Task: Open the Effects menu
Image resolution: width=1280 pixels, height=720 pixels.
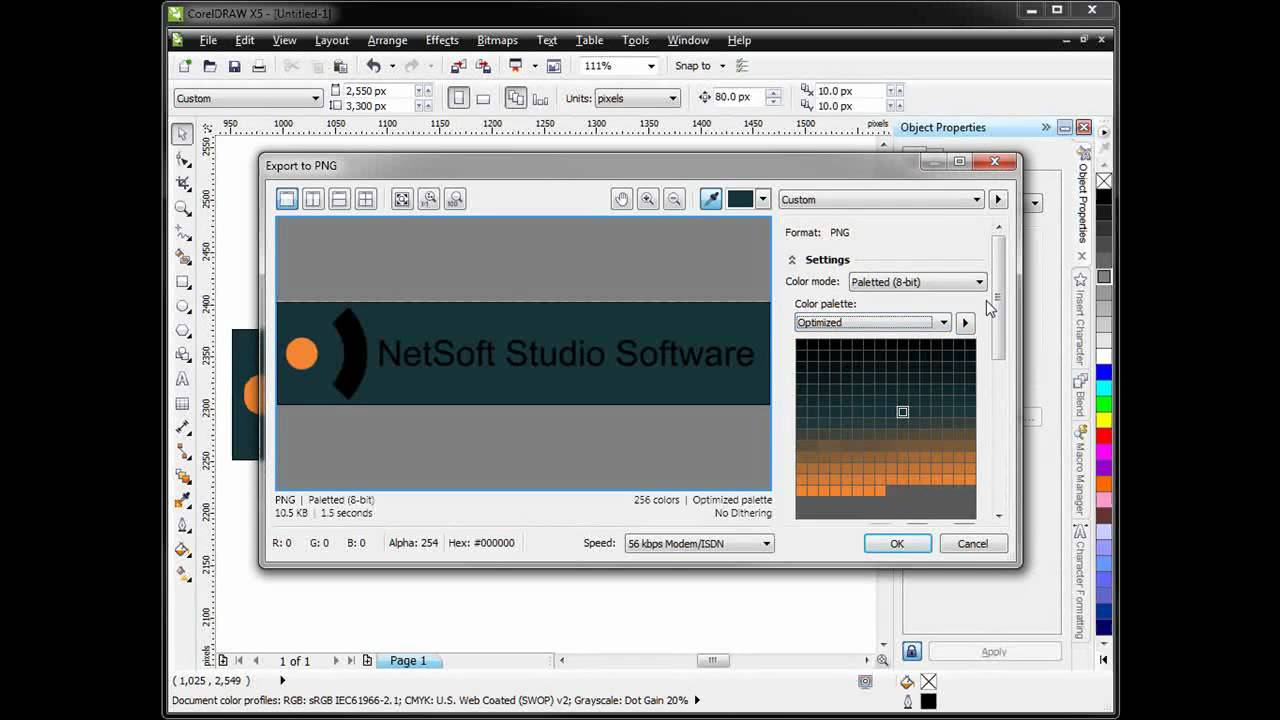Action: pos(442,40)
